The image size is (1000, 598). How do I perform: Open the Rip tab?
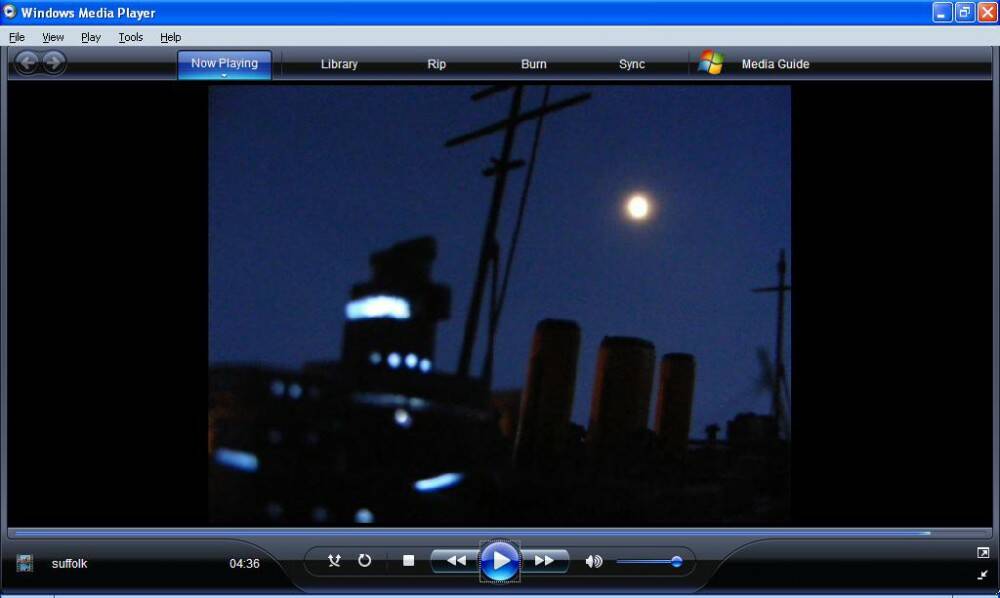pos(437,64)
